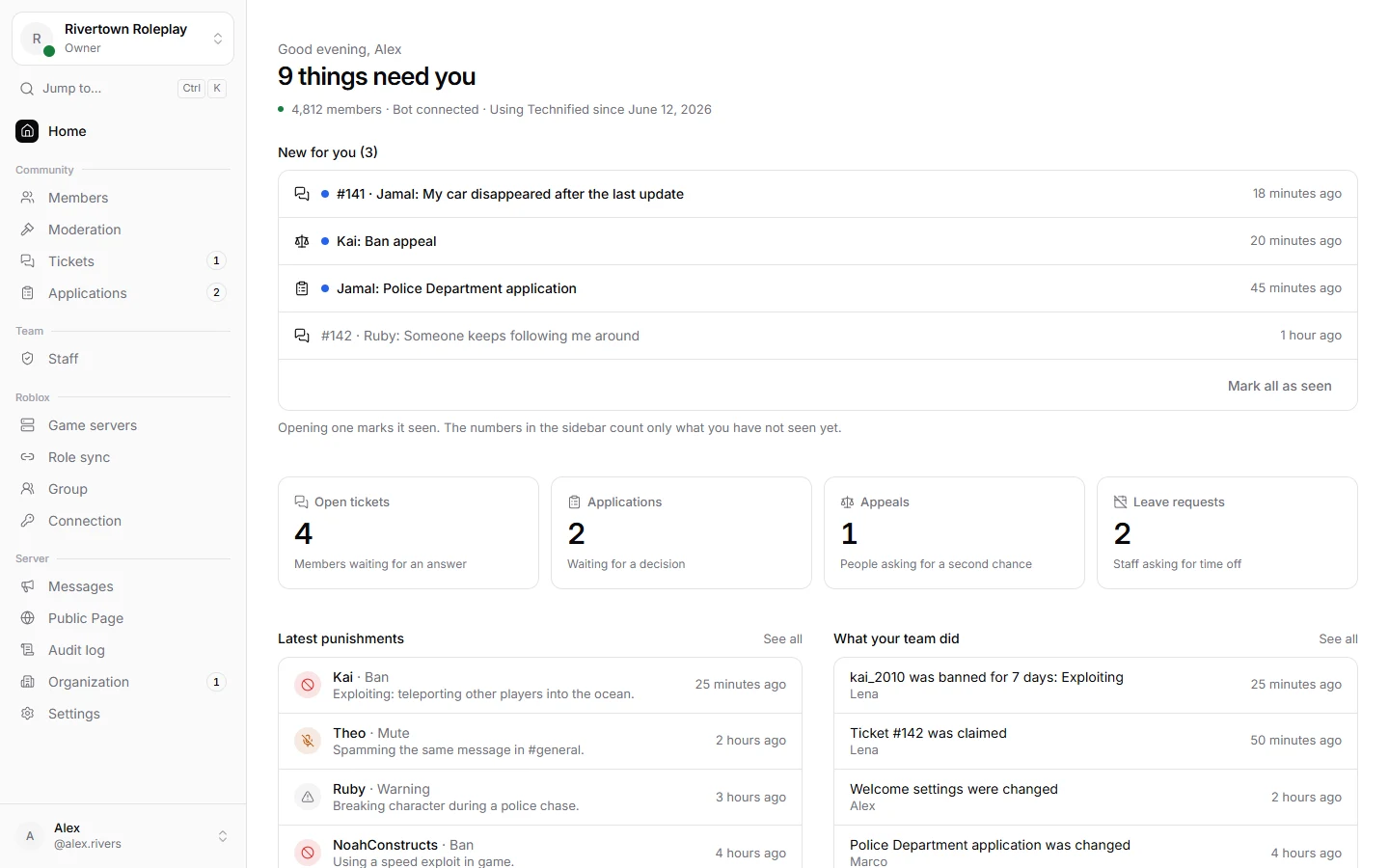The height and width of the screenshot is (868, 1389).
Task: Expand the Rivertown Roleplay server switcher
Action: pos(123,39)
